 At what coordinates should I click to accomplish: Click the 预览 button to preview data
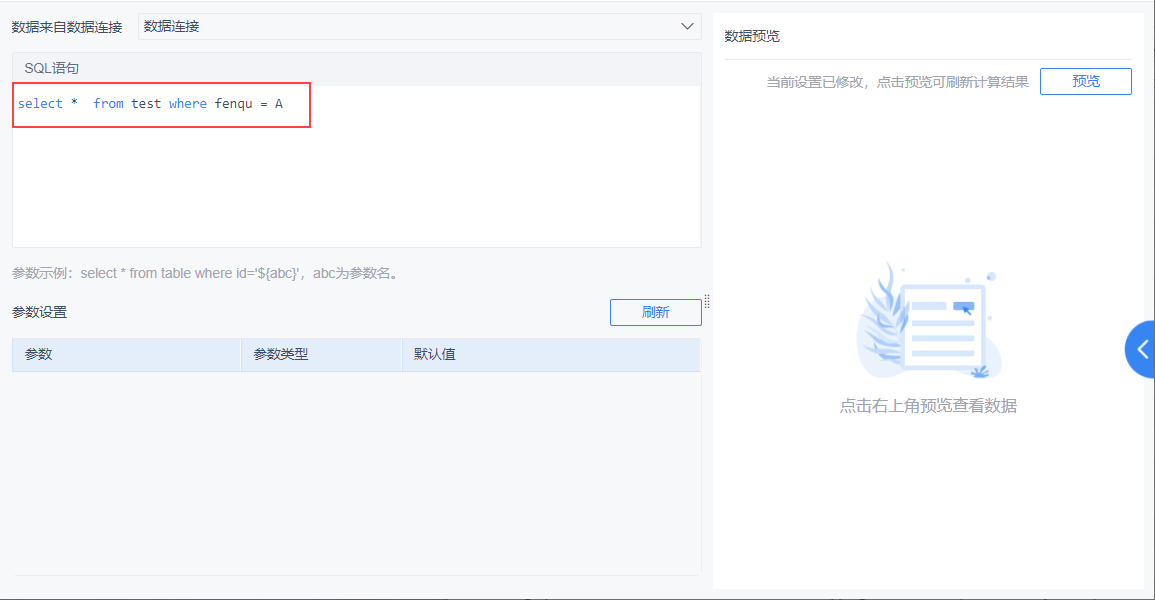click(1085, 81)
